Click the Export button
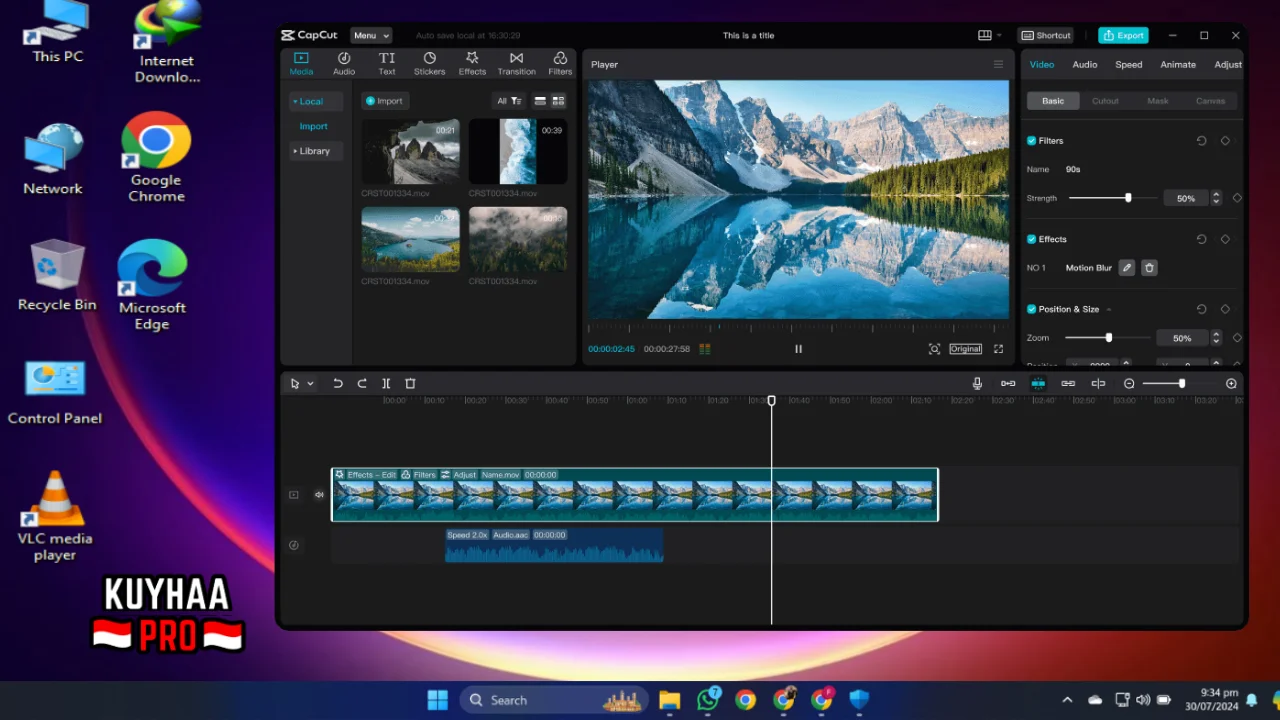The height and width of the screenshot is (720, 1280). 1123,35
